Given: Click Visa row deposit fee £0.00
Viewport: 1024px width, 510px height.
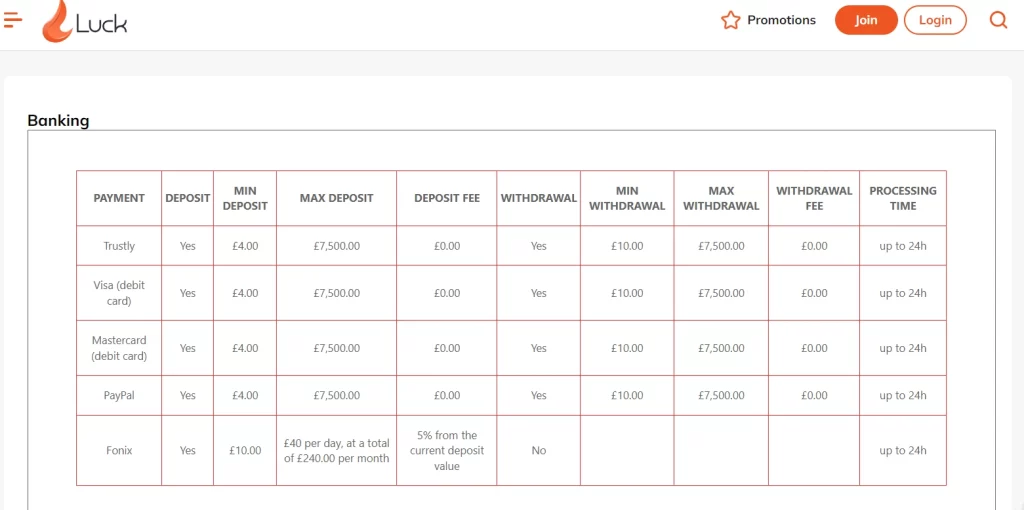Looking at the screenshot, I should point(447,293).
